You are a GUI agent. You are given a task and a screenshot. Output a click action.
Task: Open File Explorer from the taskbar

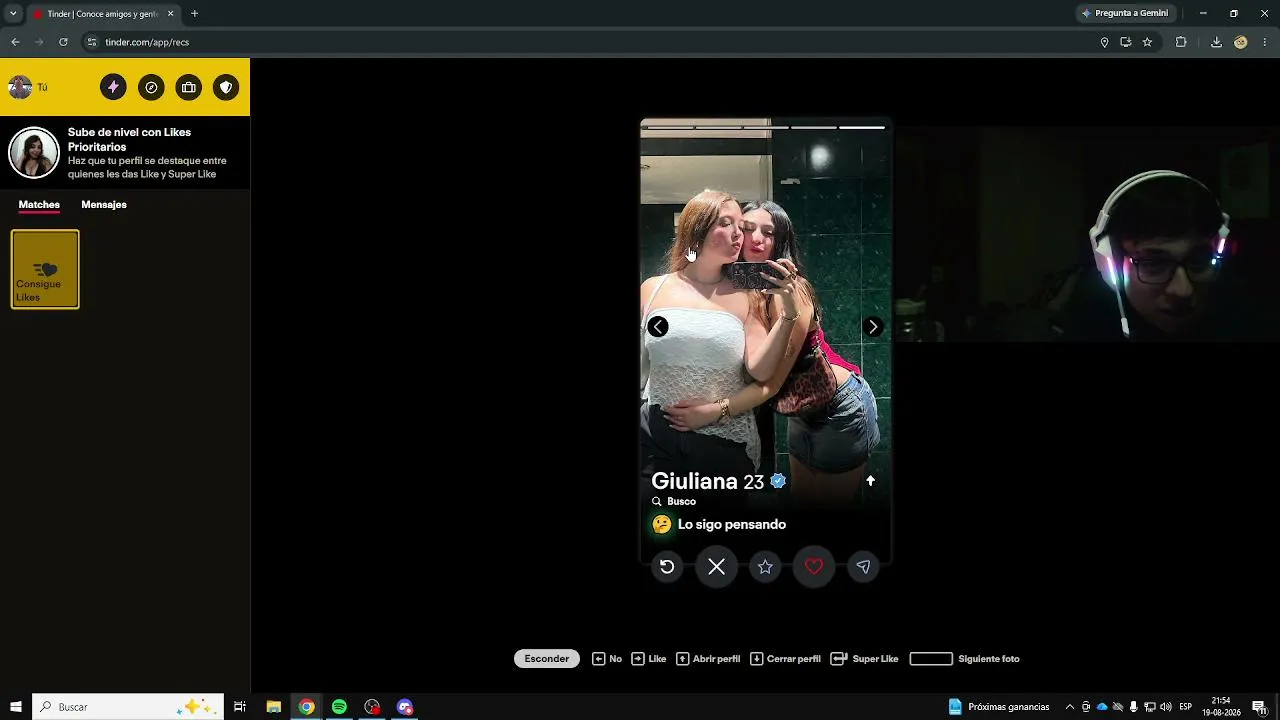coord(273,707)
